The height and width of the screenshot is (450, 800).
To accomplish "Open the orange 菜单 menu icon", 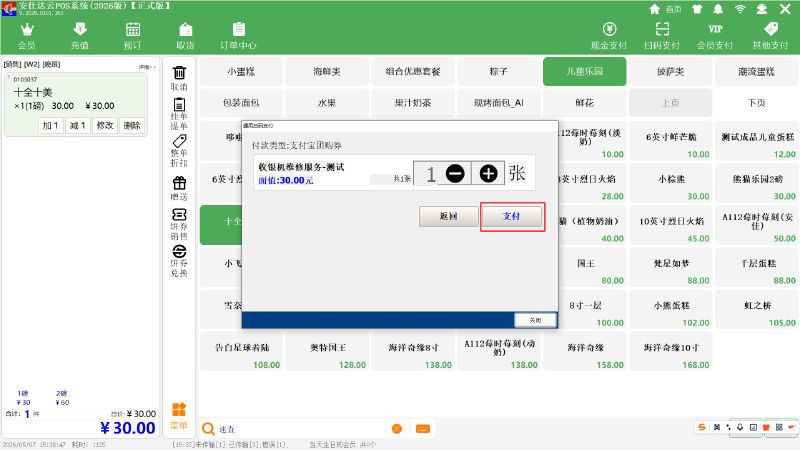I will click(x=179, y=416).
